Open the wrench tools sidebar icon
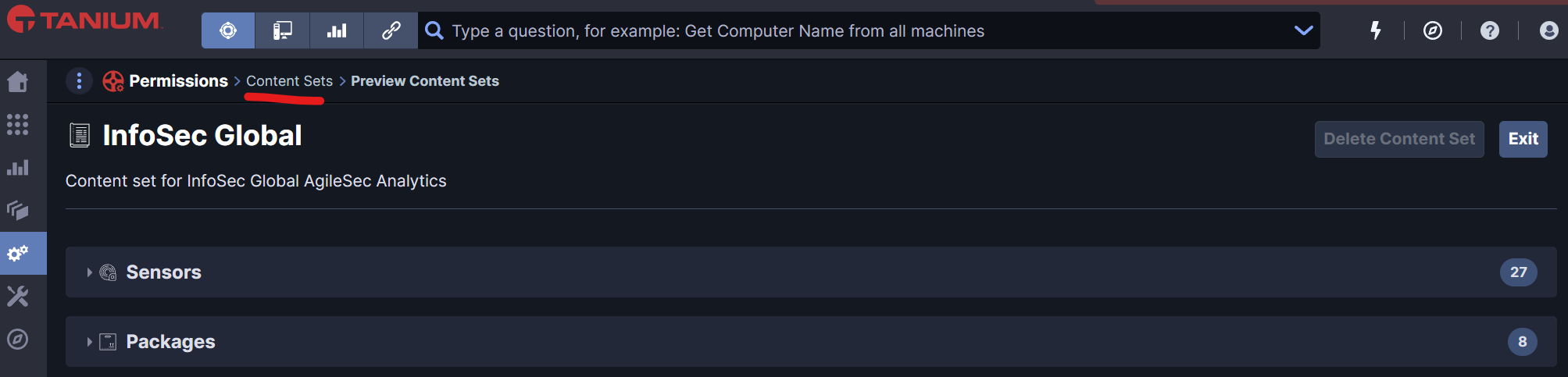 coord(18,296)
